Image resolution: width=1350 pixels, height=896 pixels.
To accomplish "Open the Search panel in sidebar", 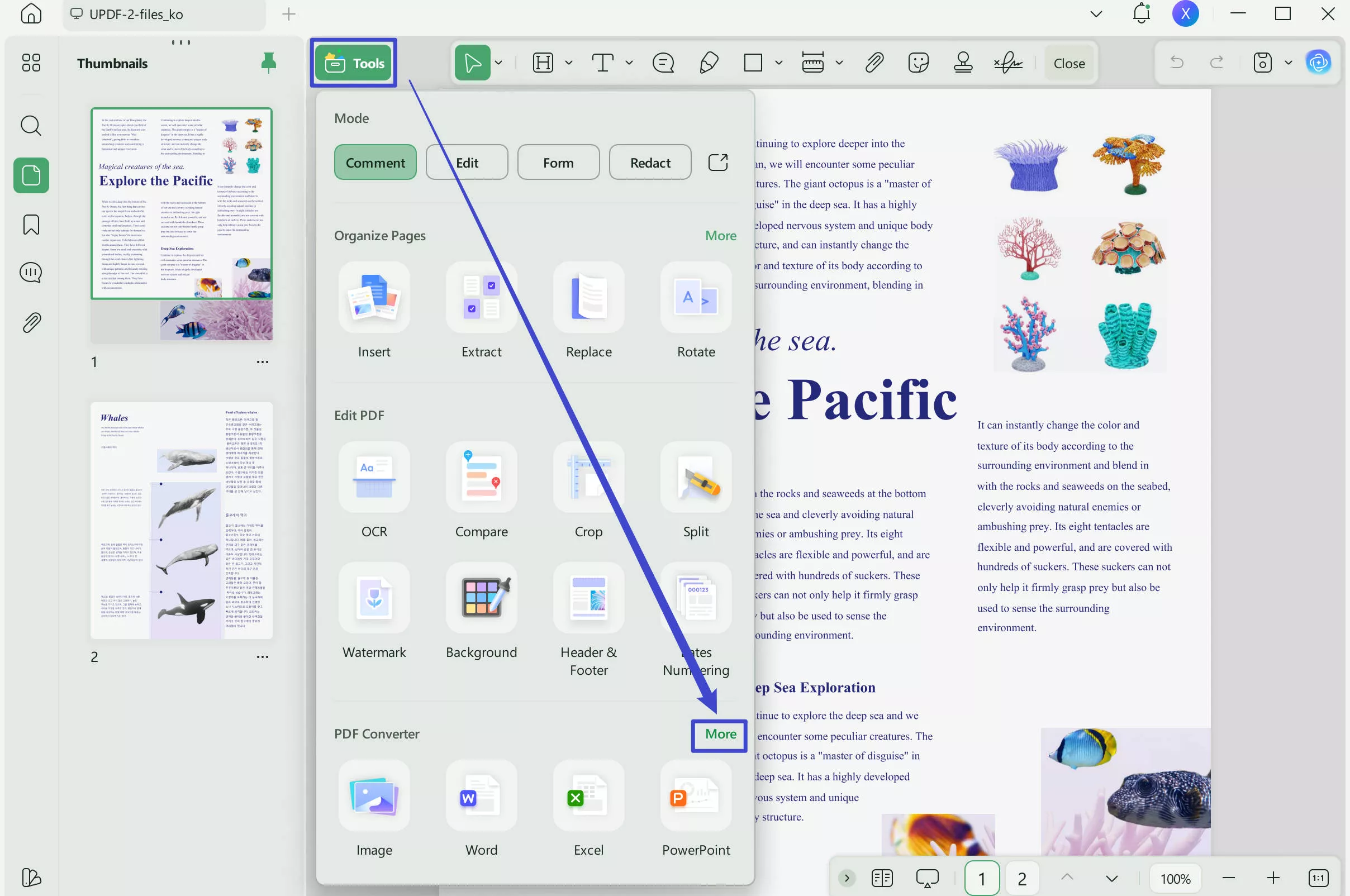I will pyautogui.click(x=31, y=125).
